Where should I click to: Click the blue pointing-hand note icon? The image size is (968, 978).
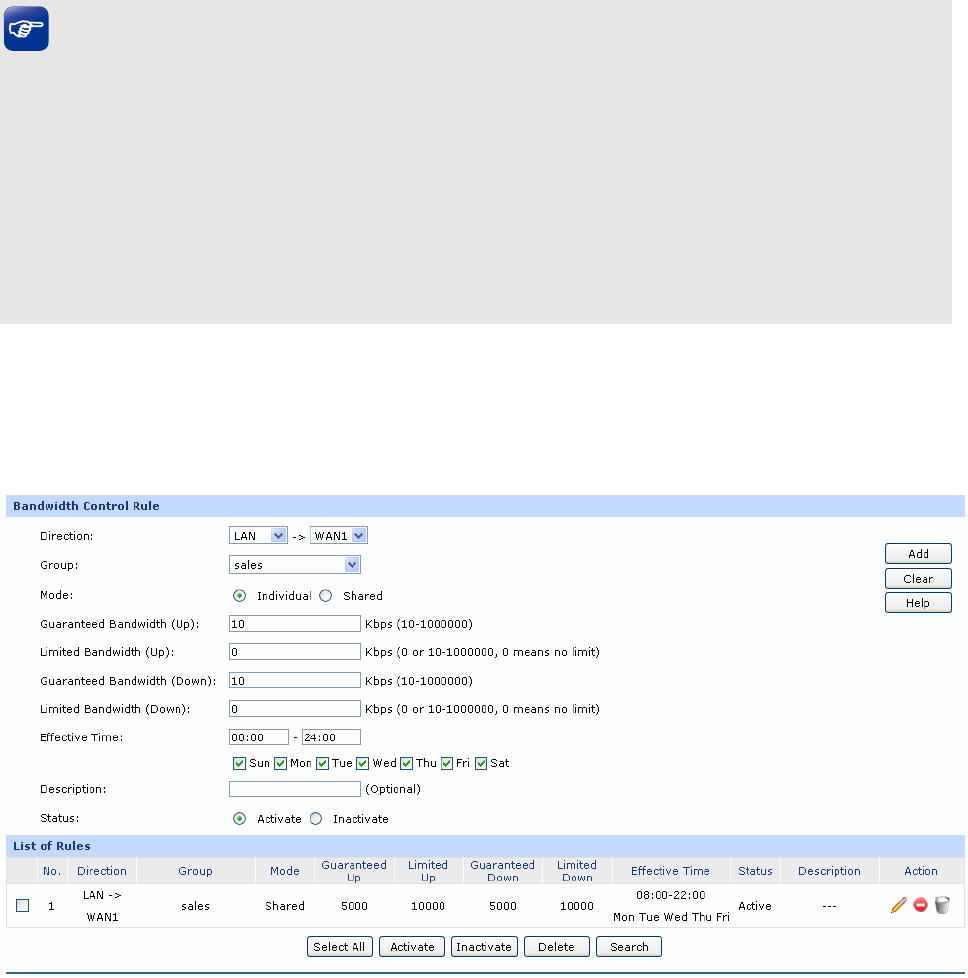pyautogui.click(x=26, y=31)
